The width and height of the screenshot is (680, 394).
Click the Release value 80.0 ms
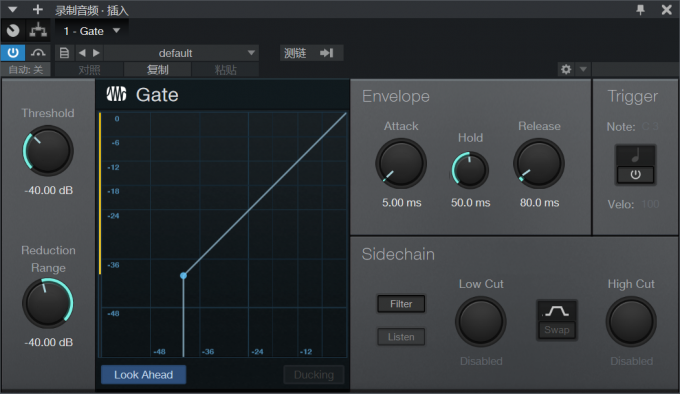(x=539, y=203)
